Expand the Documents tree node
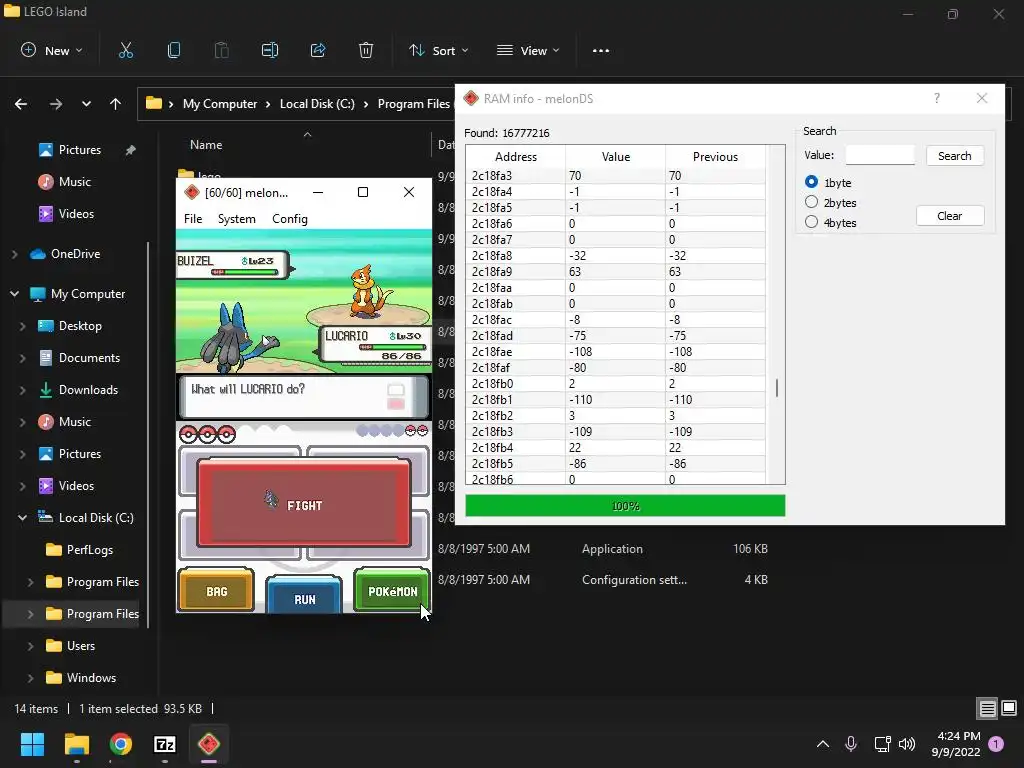Viewport: 1024px width, 768px height. click(x=23, y=358)
